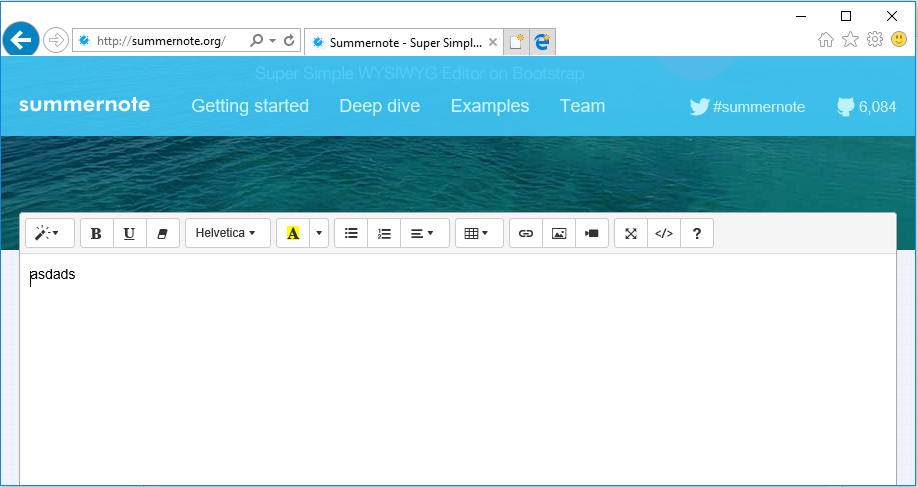918x487 pixels.
Task: Open the GitHub 6,084 stars link
Action: (866, 107)
